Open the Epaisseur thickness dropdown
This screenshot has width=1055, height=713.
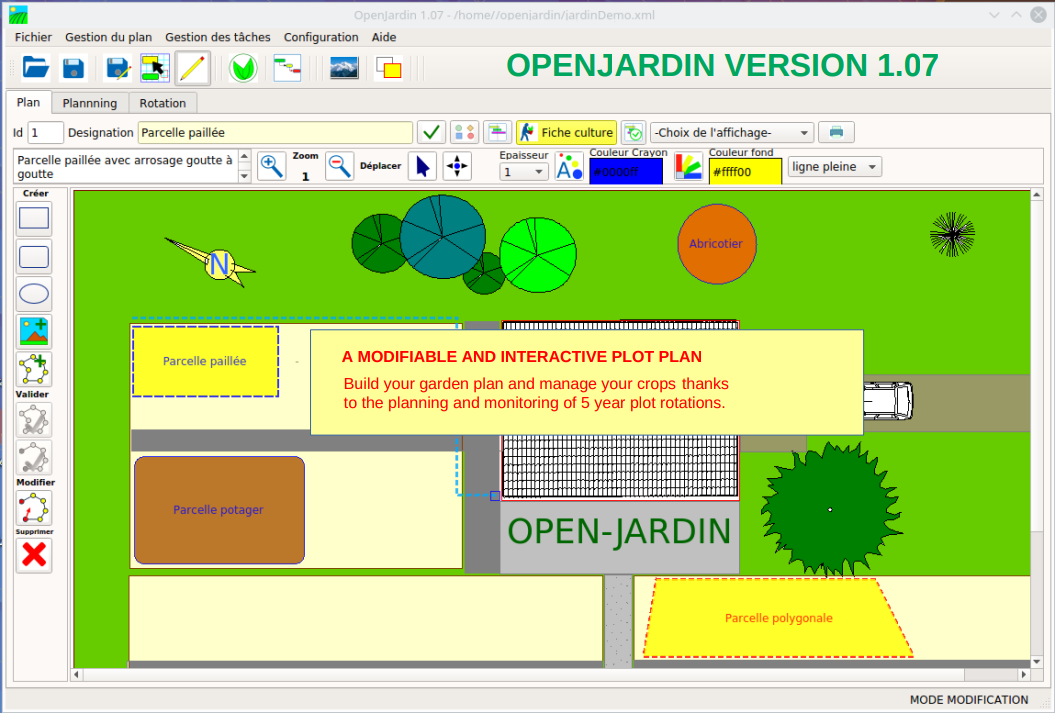tap(524, 171)
